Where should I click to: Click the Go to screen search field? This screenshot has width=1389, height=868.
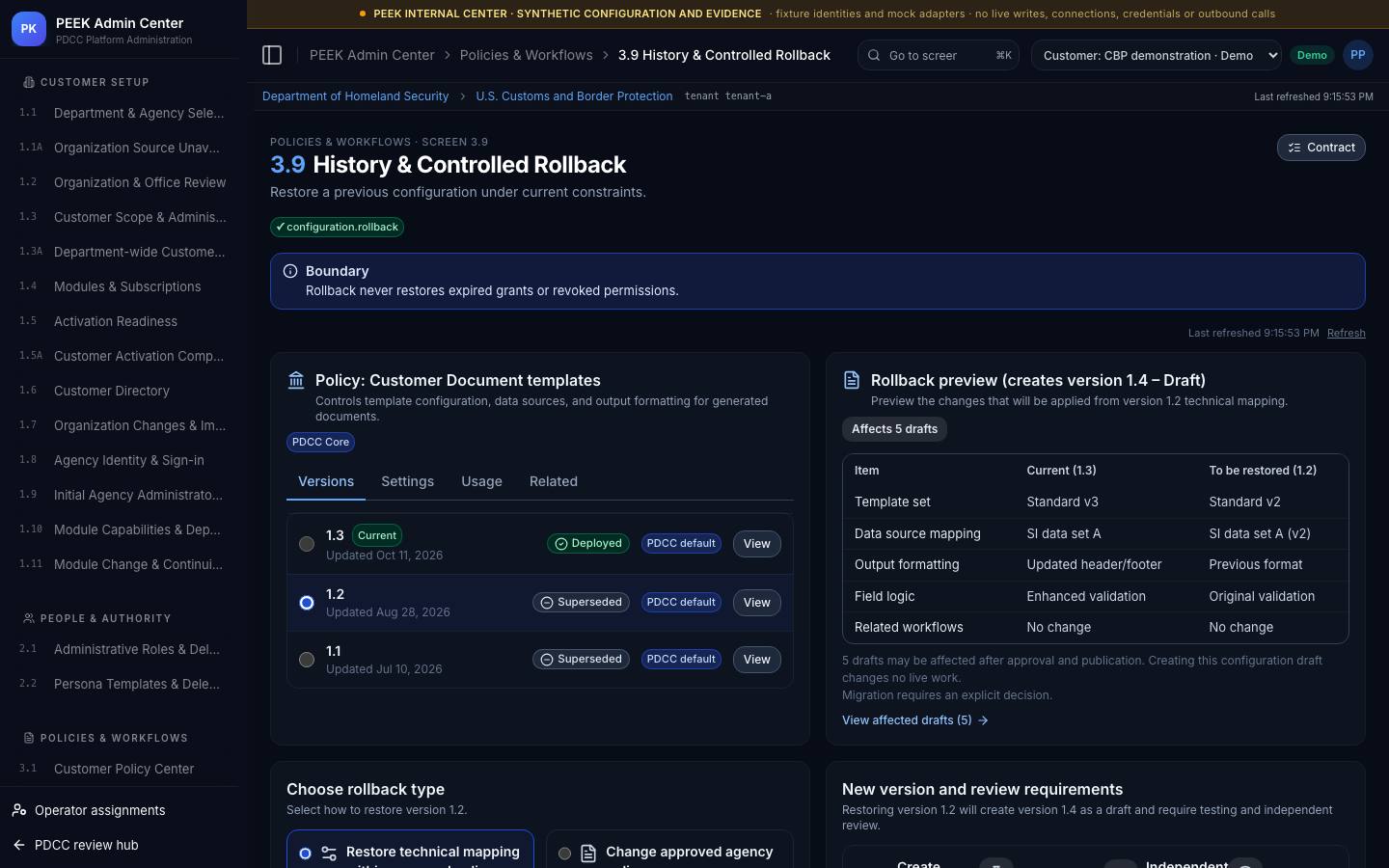(x=939, y=55)
